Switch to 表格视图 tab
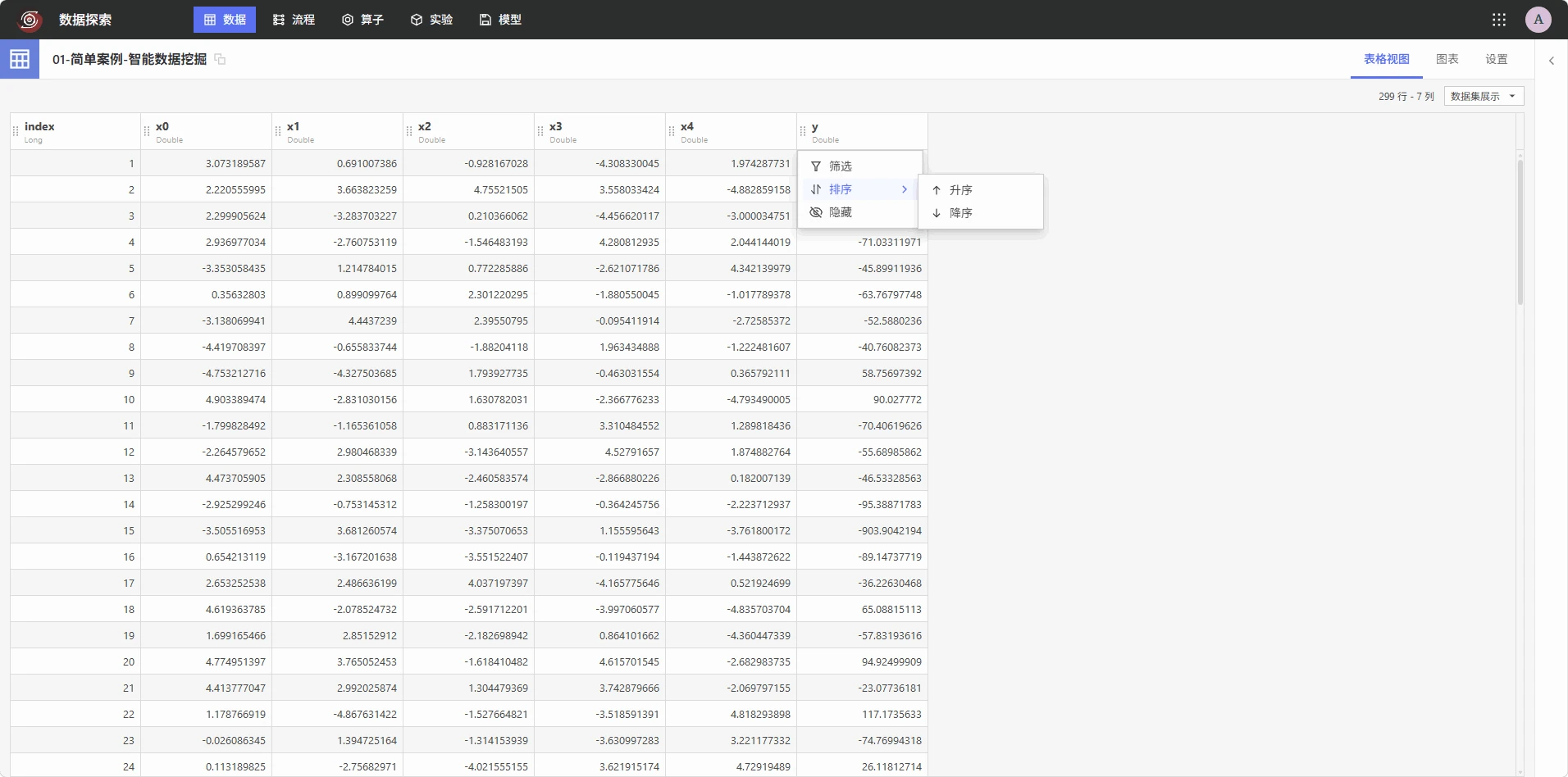 click(1387, 59)
